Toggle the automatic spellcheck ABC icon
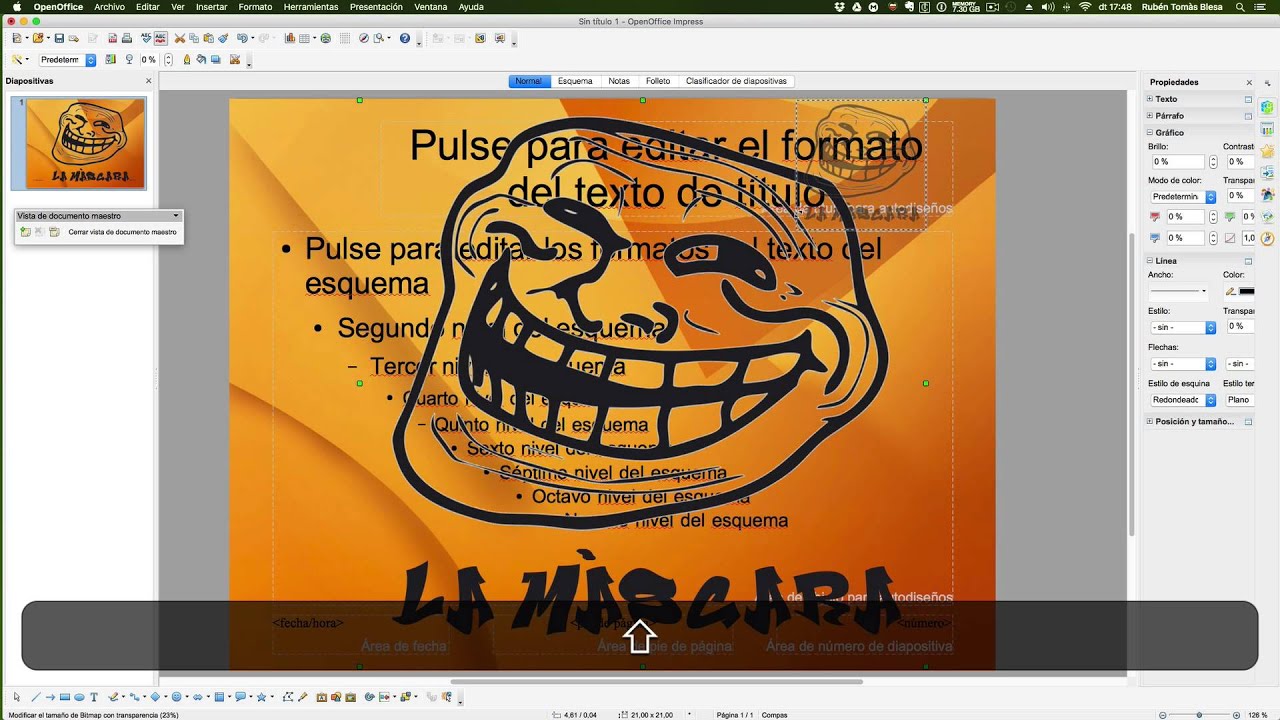 (160, 39)
